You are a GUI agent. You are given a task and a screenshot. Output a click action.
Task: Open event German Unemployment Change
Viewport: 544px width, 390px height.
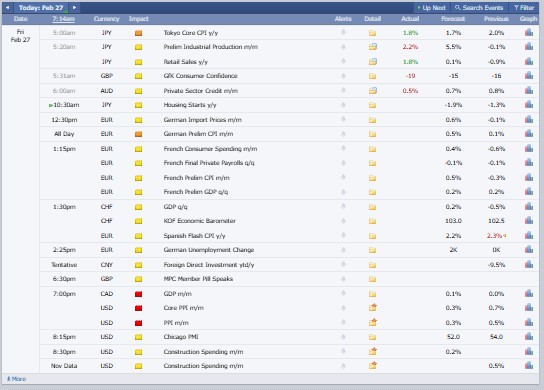click(209, 250)
